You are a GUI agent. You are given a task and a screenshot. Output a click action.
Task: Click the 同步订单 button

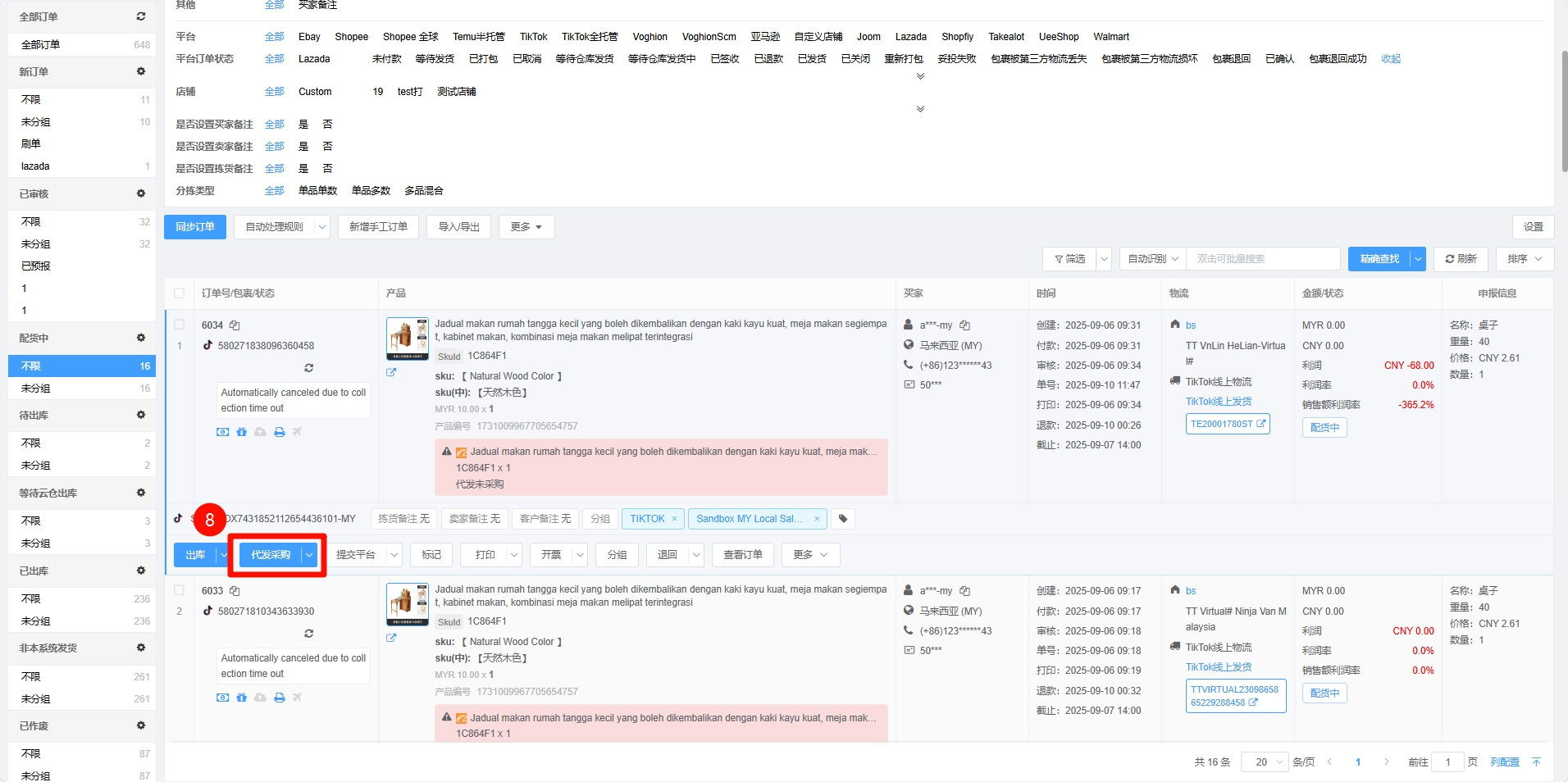195,227
